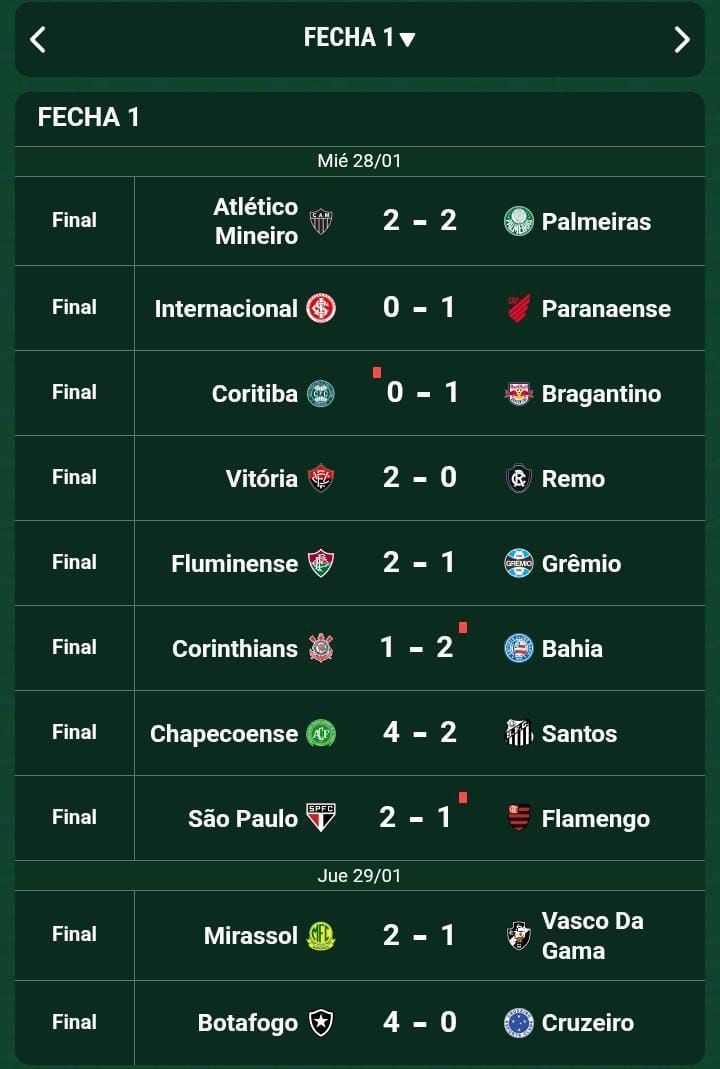Click the Grêmio team badge

(x=518, y=563)
